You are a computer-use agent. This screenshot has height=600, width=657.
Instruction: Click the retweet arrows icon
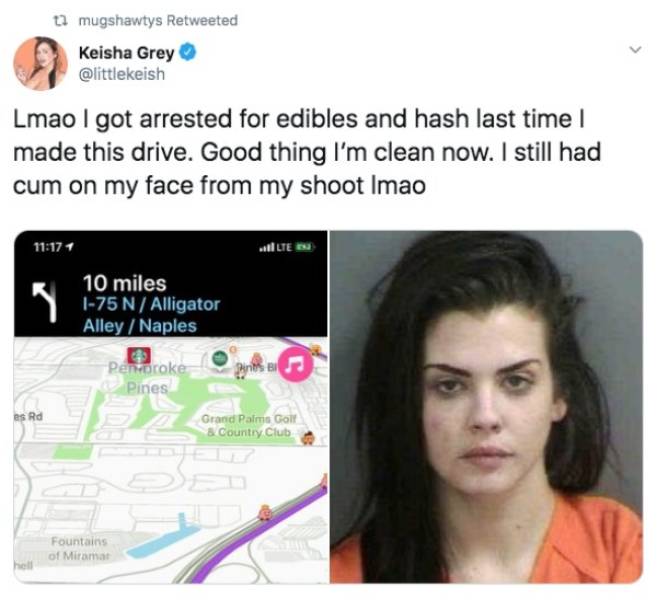coord(62,20)
